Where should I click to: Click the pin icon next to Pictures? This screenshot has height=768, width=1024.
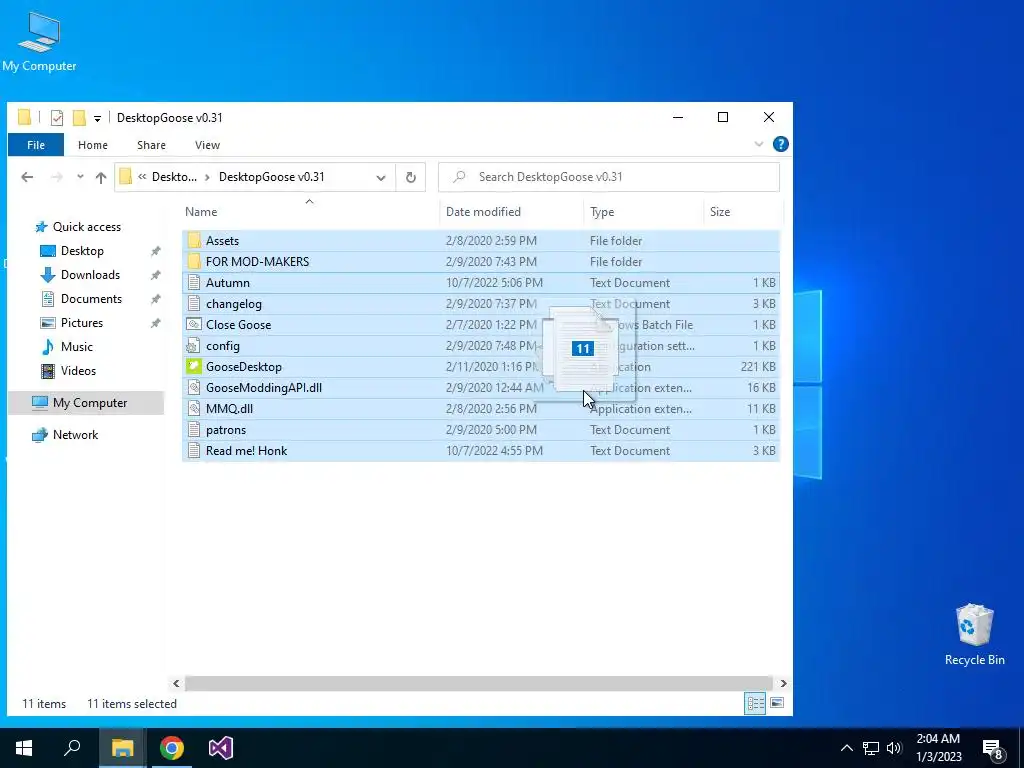pyautogui.click(x=155, y=323)
